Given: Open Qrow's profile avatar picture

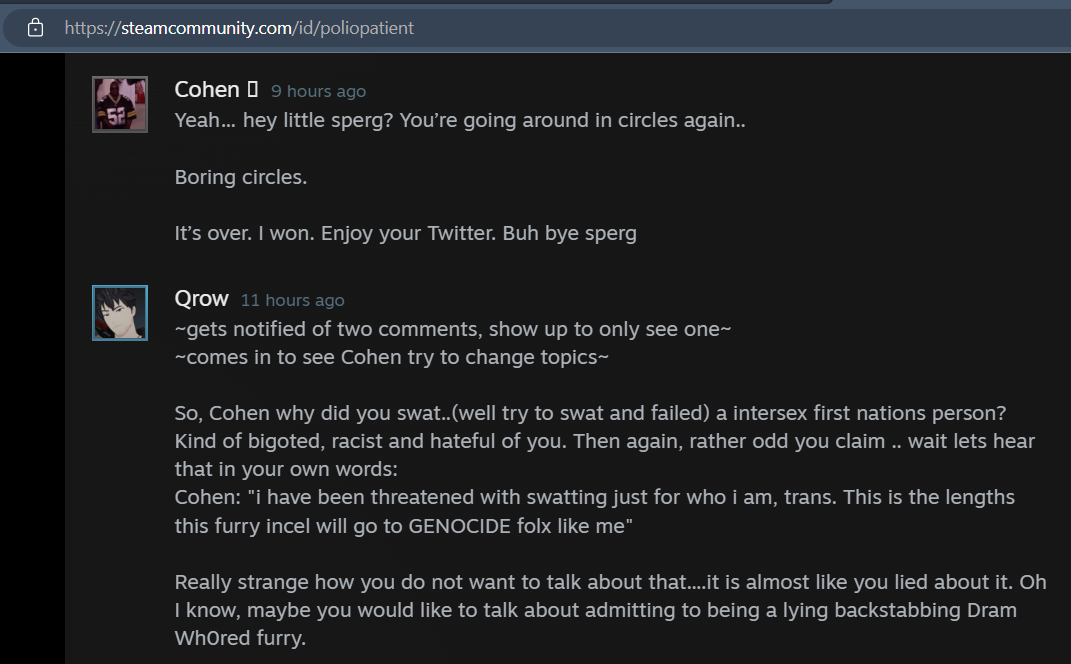Looking at the screenshot, I should click(x=120, y=313).
